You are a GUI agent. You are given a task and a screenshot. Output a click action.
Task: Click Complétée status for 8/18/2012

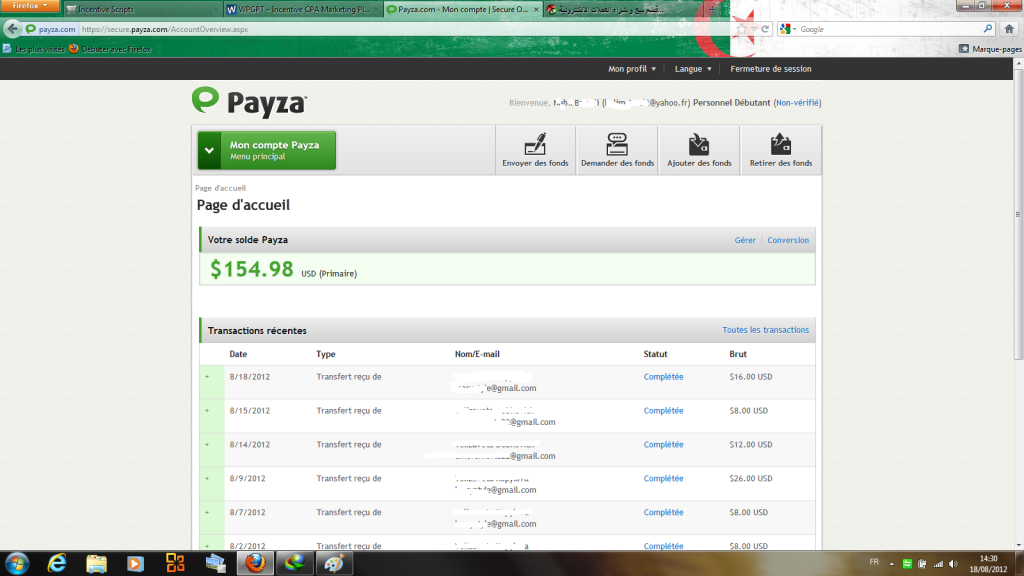coord(664,377)
